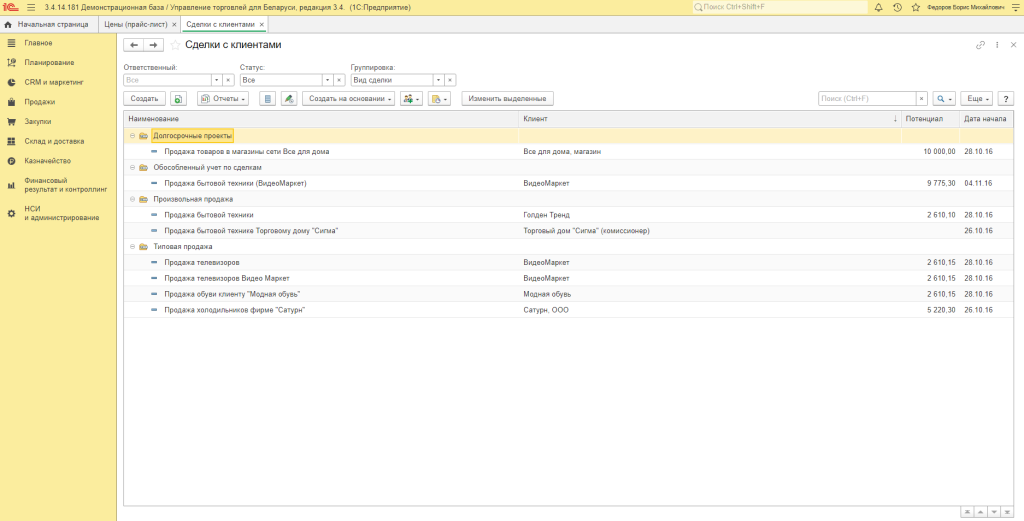Navigate back with the left arrow button

coord(134,45)
